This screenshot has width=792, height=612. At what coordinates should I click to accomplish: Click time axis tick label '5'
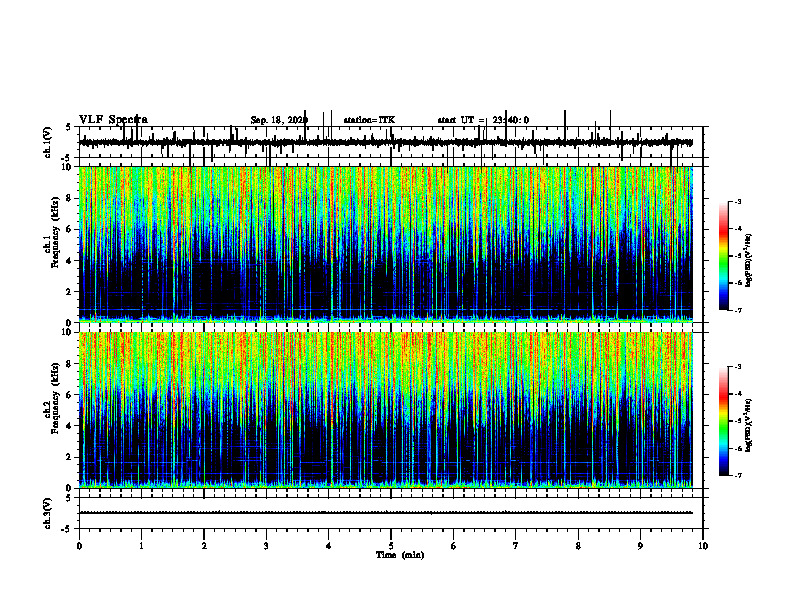pos(391,546)
